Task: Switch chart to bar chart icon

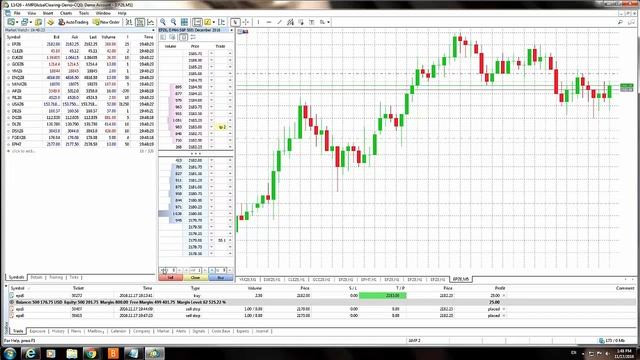Action: pyautogui.click(x=129, y=22)
